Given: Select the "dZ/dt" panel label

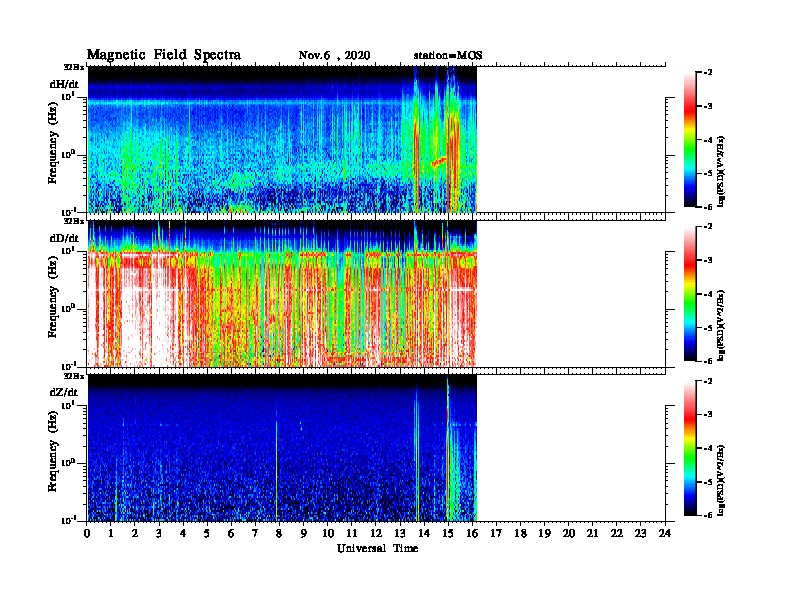Looking at the screenshot, I should [64, 392].
